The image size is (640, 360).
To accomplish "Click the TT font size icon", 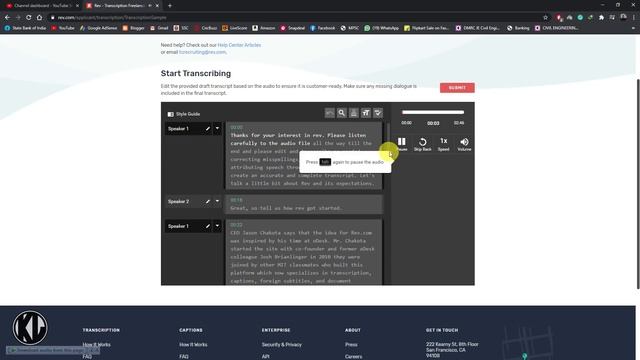I will (366, 113).
